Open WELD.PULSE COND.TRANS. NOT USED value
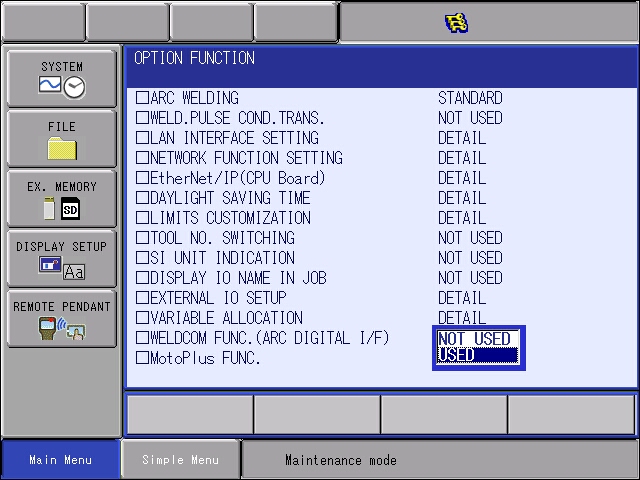This screenshot has width=640, height=480. click(470, 118)
